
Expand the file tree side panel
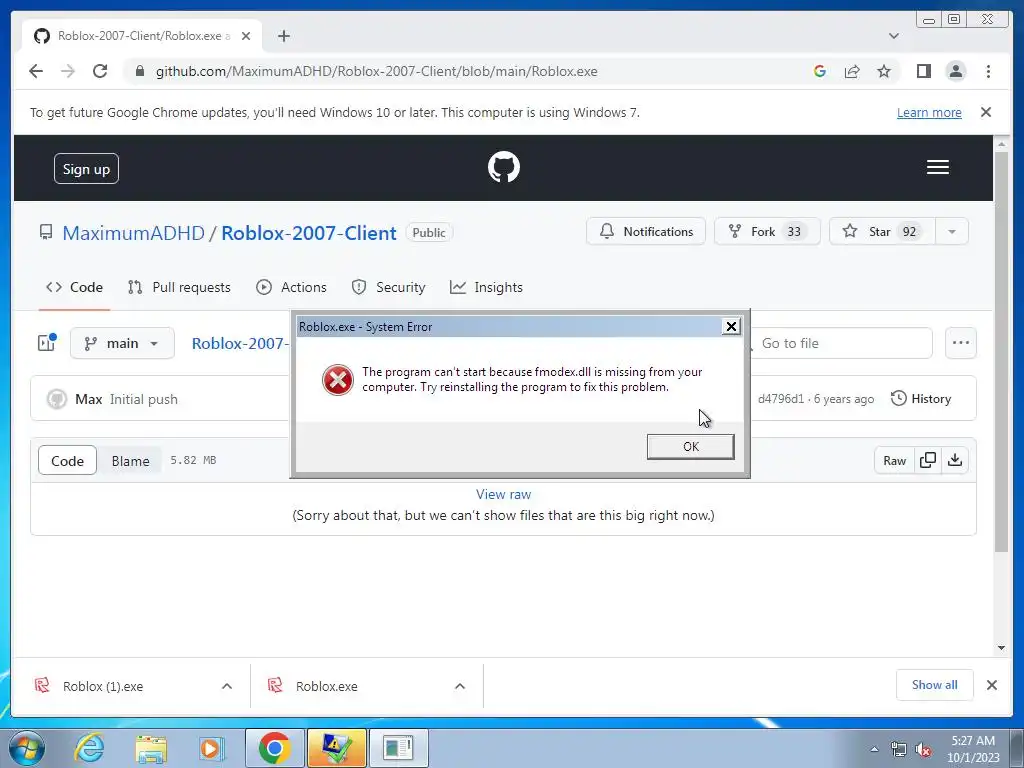46,343
